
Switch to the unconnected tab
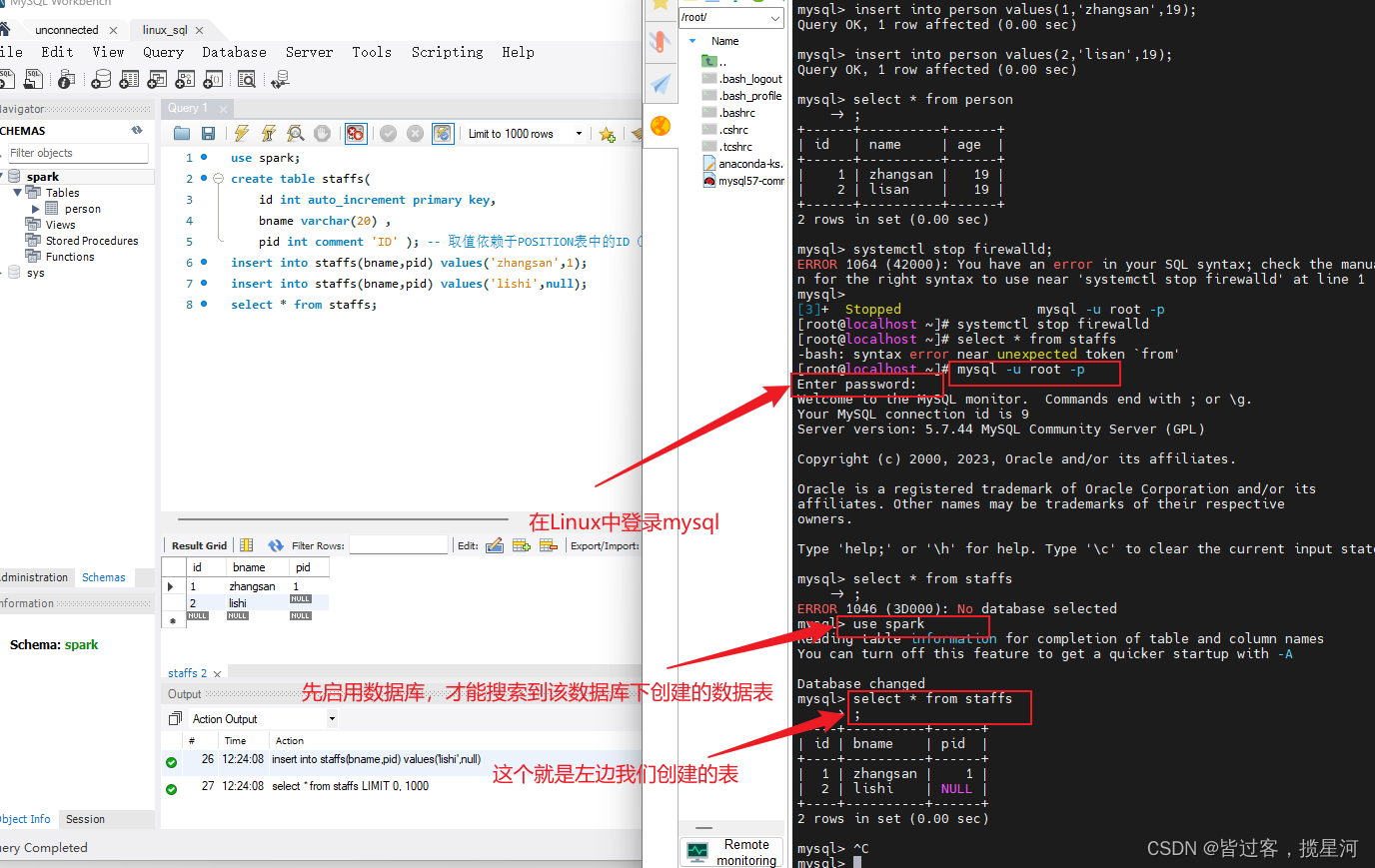coord(66,30)
